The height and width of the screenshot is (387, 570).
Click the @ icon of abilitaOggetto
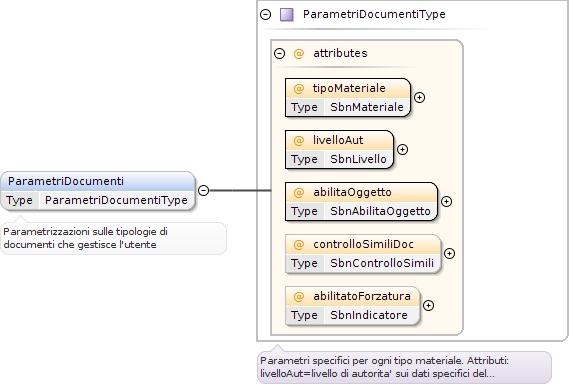coord(298,193)
